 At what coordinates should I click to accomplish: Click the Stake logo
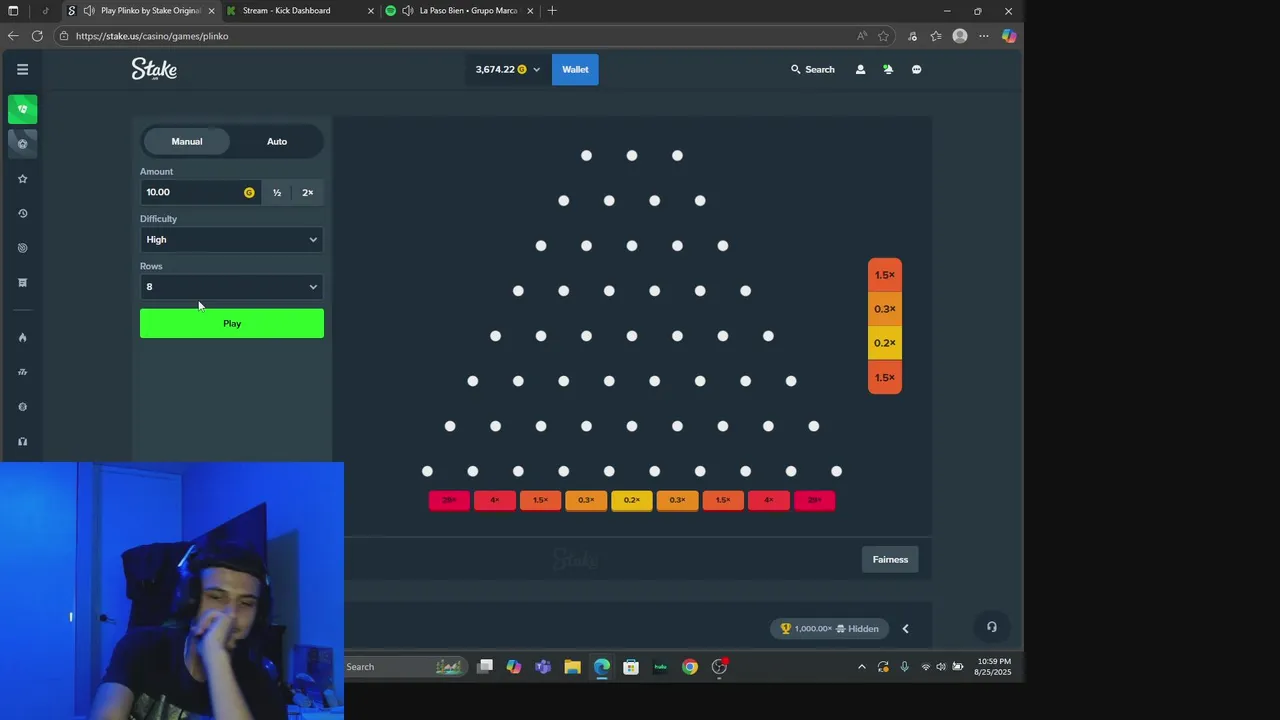pyautogui.click(x=154, y=69)
